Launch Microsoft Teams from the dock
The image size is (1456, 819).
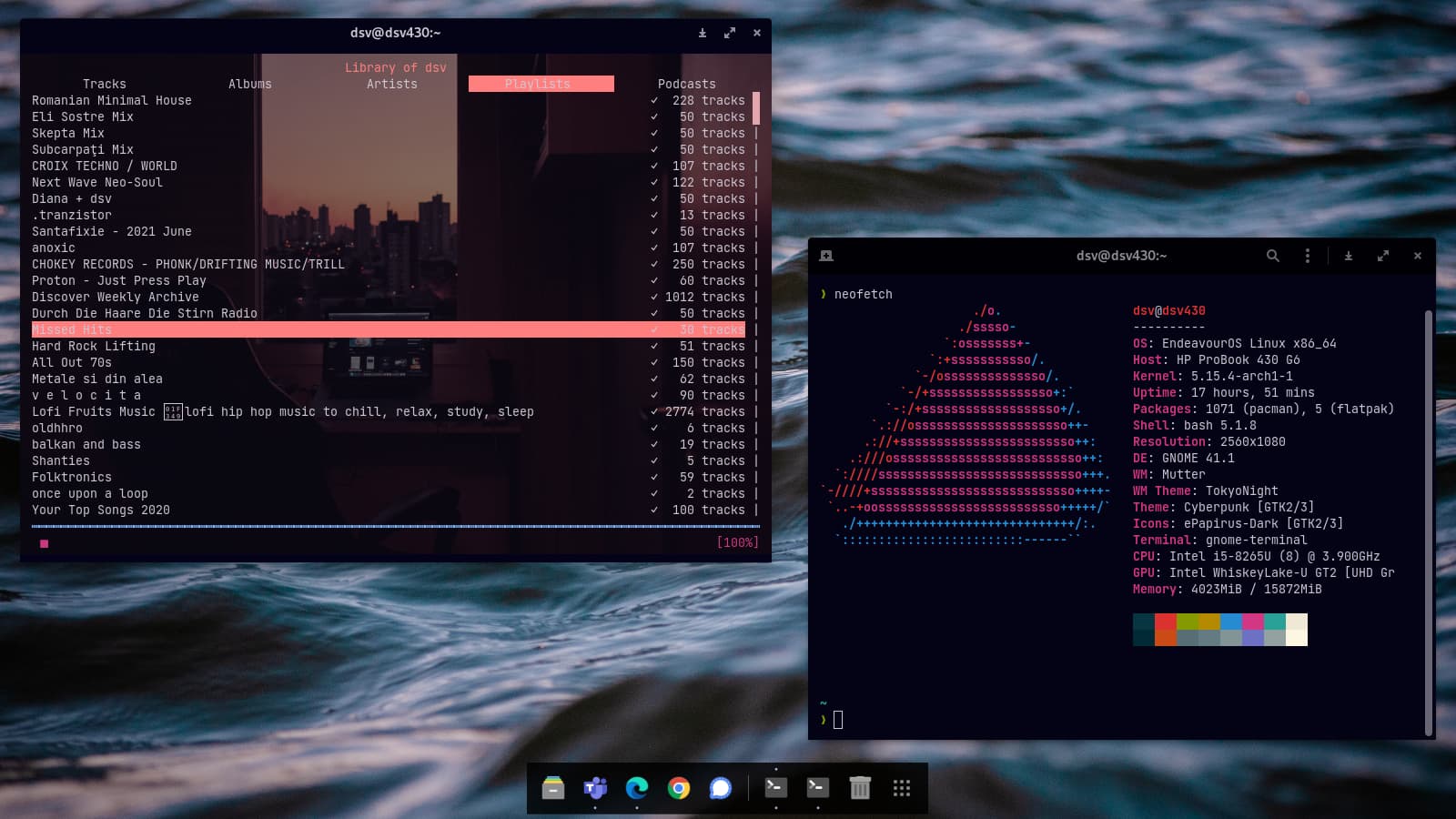coord(595,788)
